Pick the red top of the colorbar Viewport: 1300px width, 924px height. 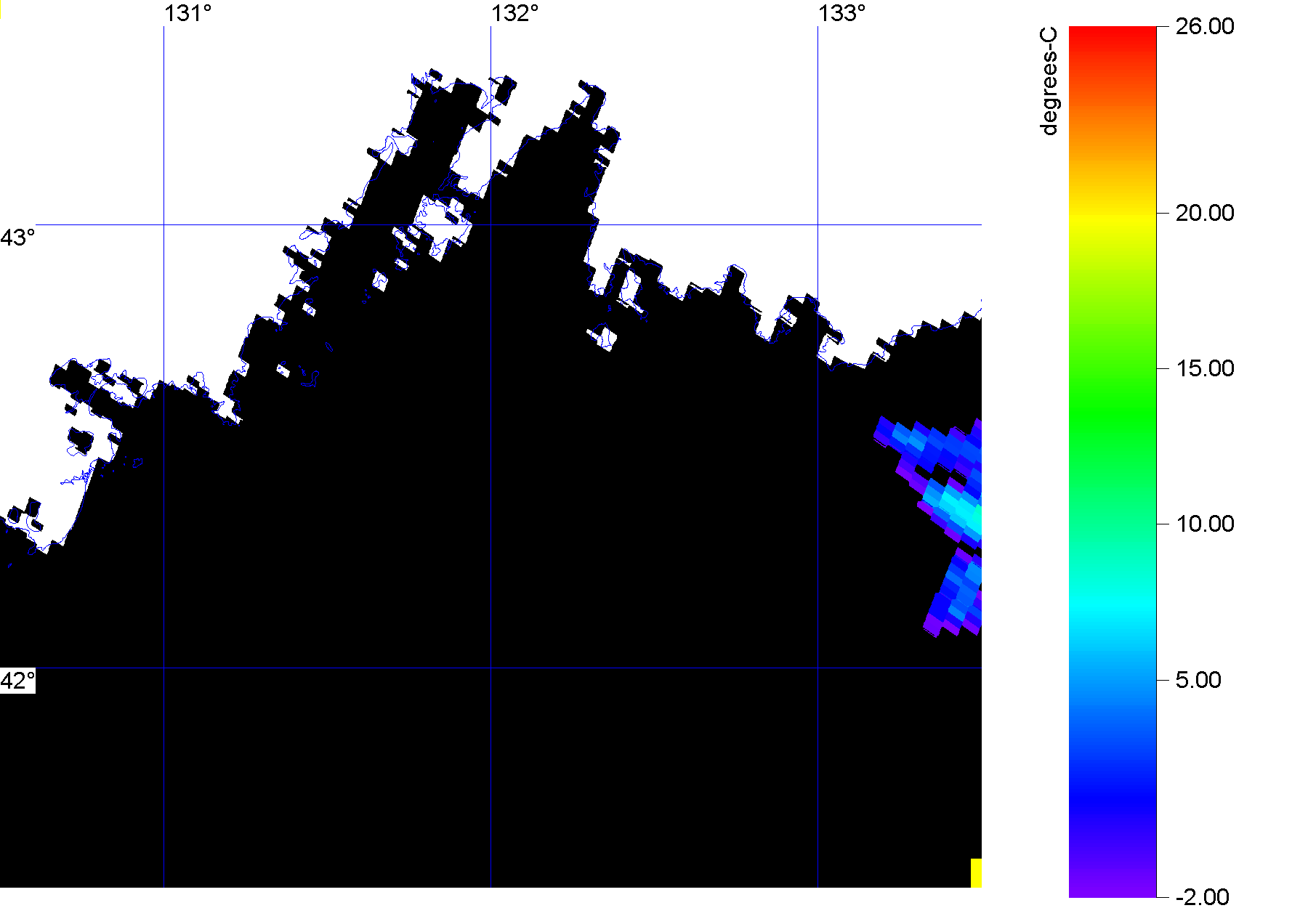pyautogui.click(x=1113, y=33)
